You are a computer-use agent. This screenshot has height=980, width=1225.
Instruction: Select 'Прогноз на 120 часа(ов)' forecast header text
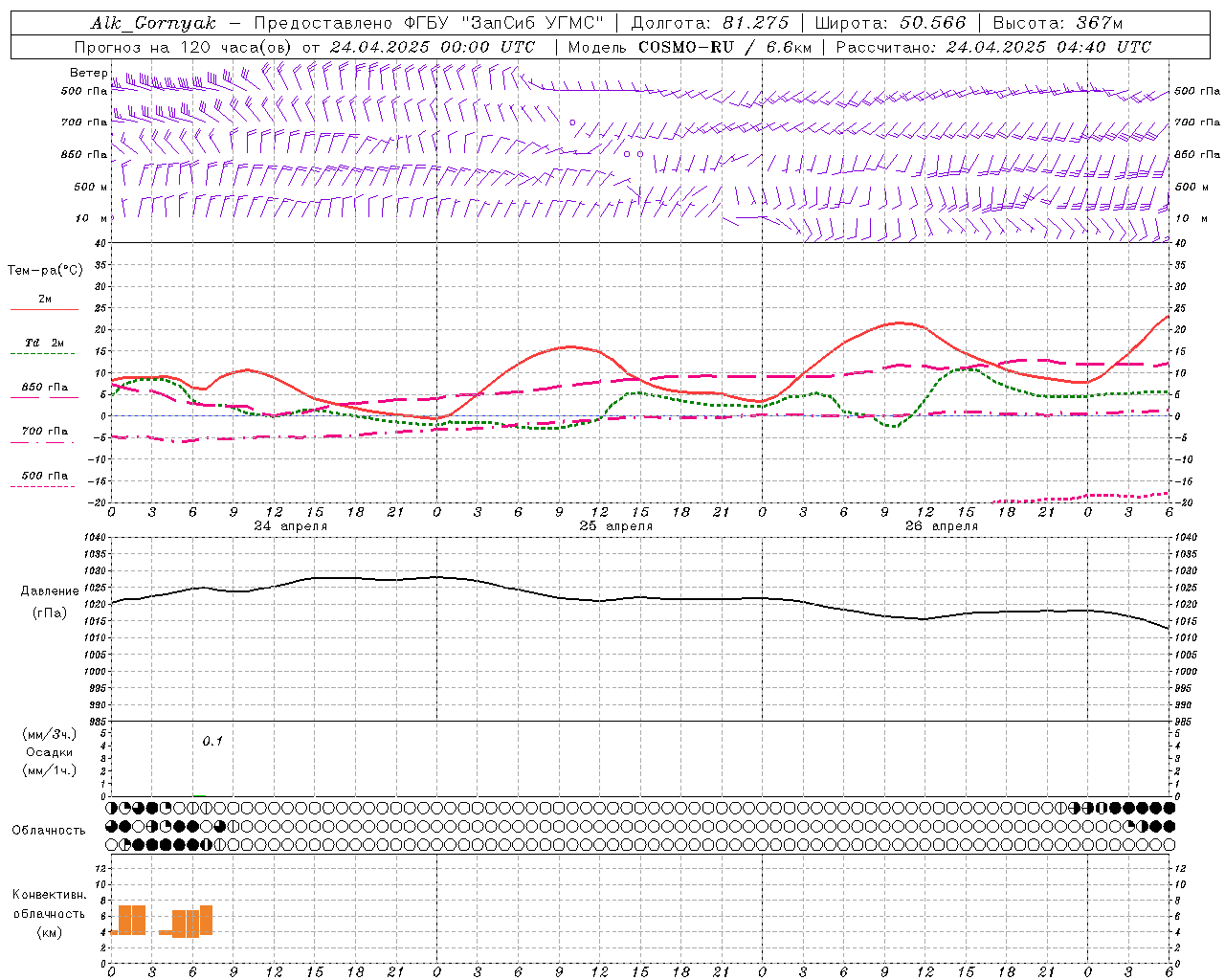pos(184,47)
